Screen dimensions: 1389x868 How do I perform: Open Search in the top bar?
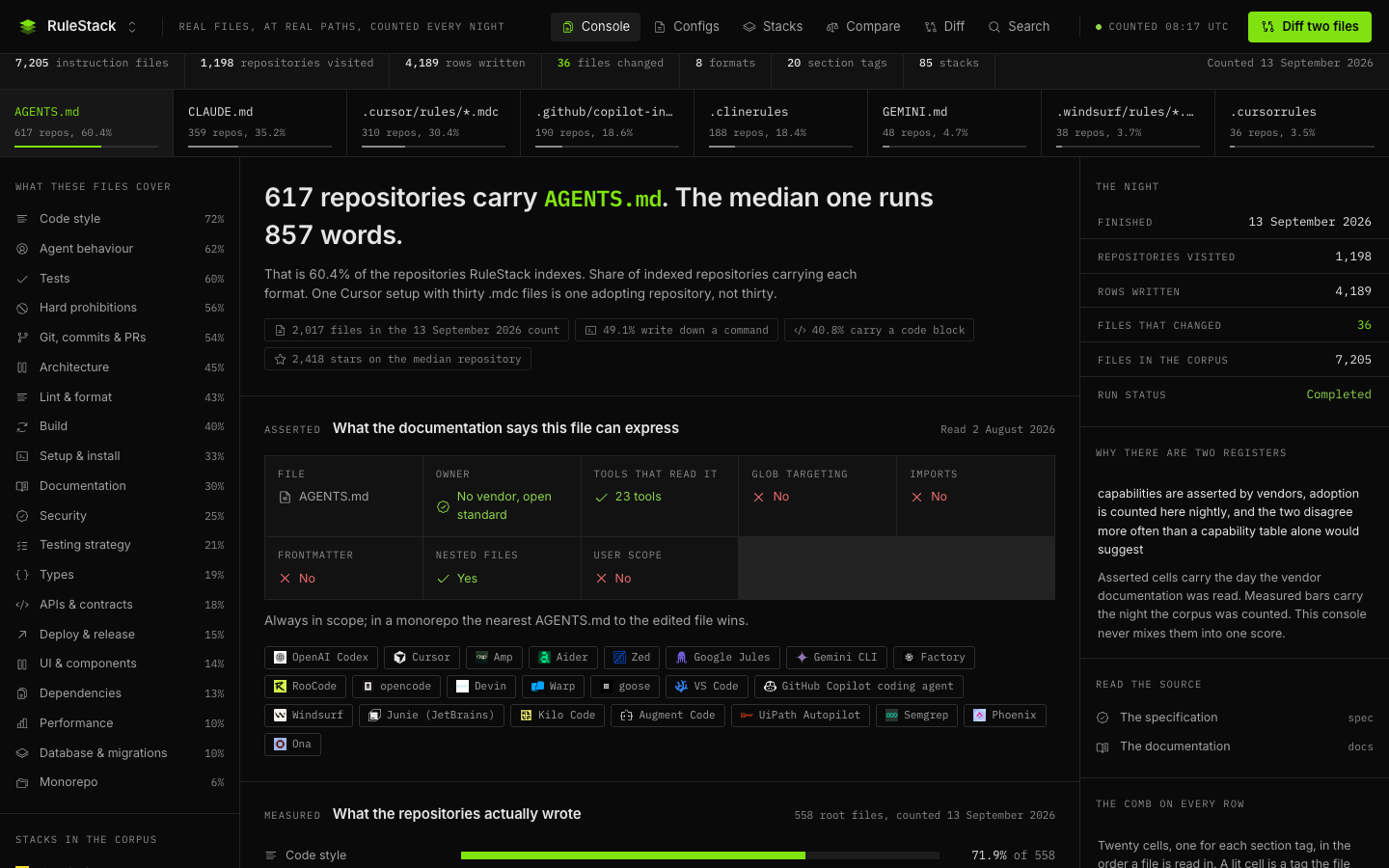(1019, 27)
